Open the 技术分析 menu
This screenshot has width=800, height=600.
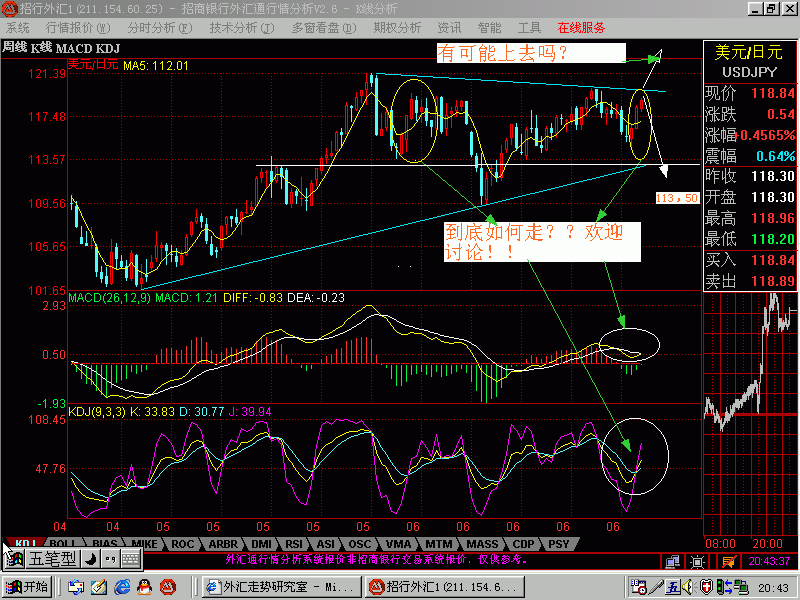(x=241, y=28)
